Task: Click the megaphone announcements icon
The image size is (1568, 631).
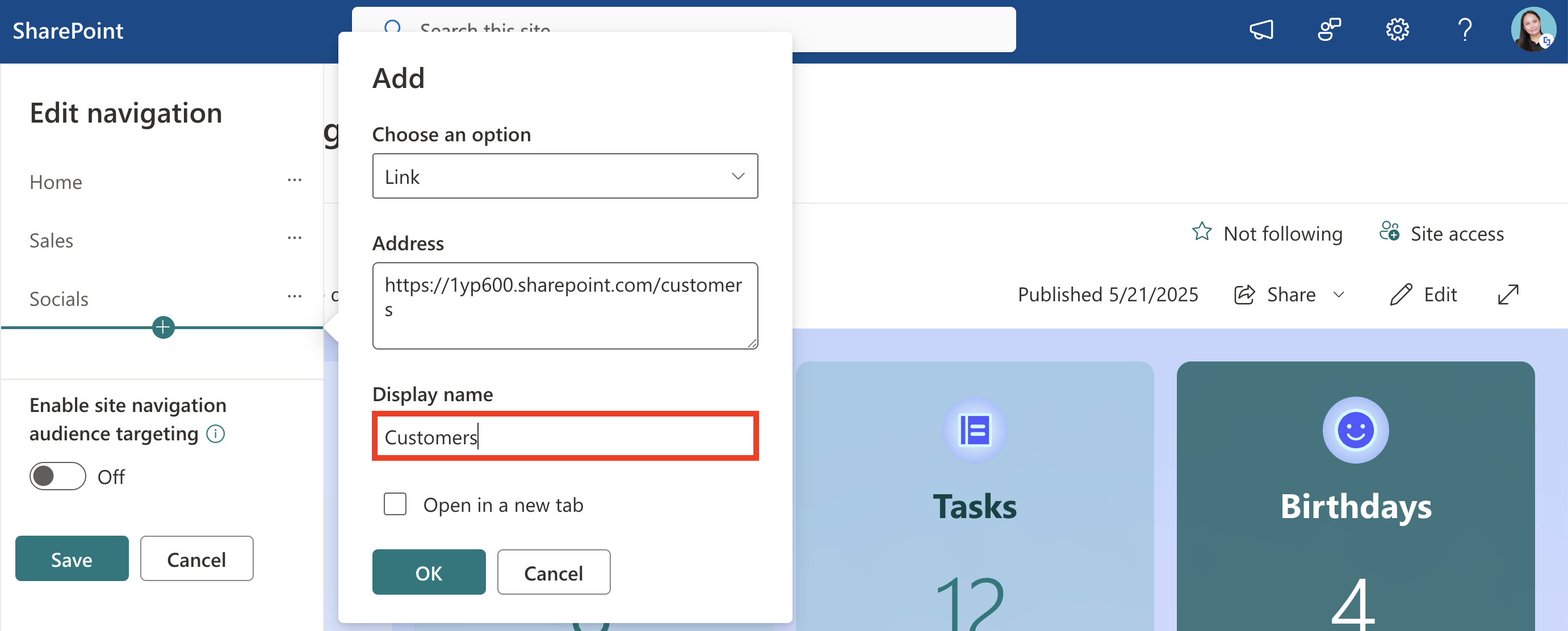Action: click(x=1261, y=30)
